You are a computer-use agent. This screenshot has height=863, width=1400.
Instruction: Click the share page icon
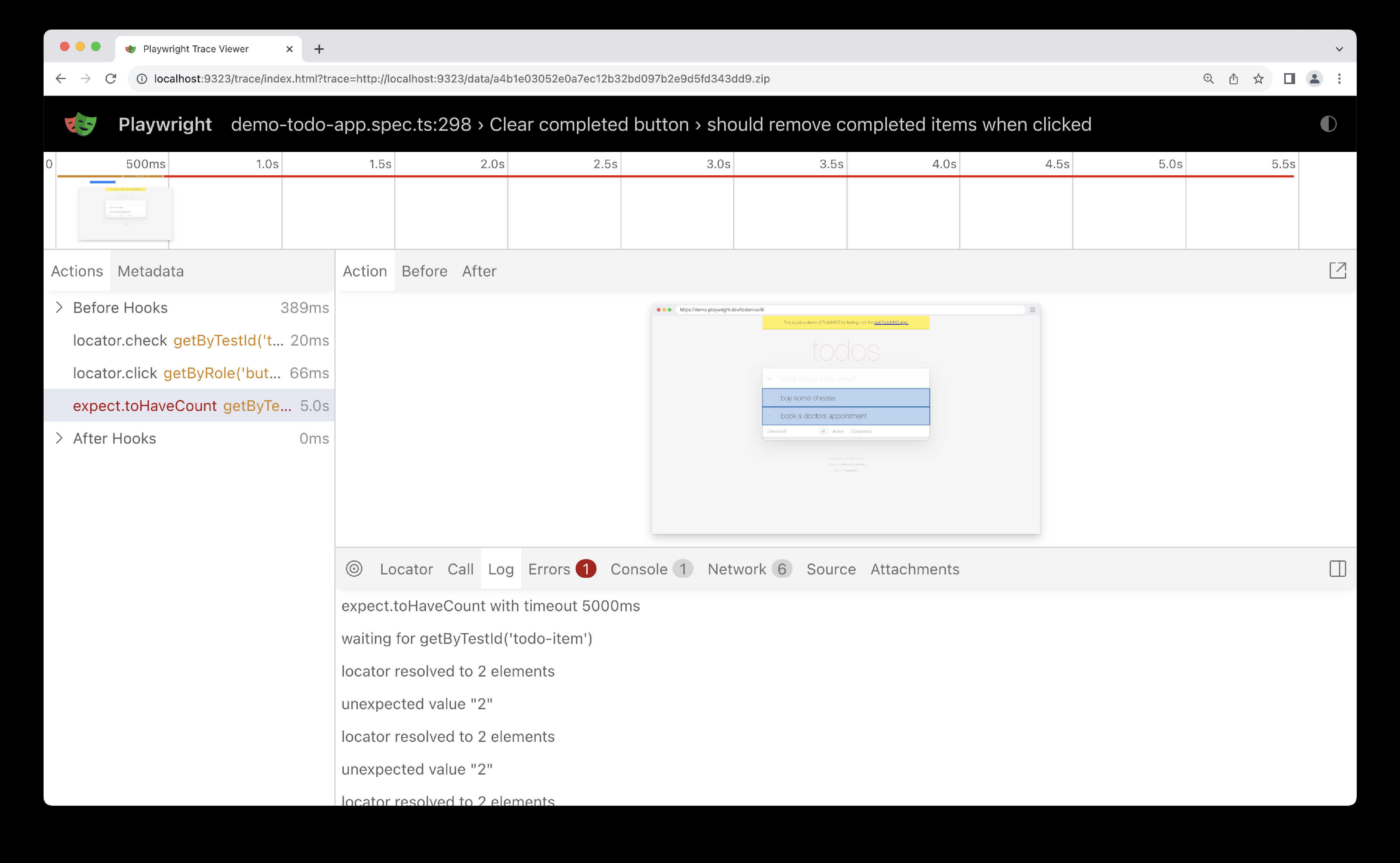pyautogui.click(x=1233, y=79)
